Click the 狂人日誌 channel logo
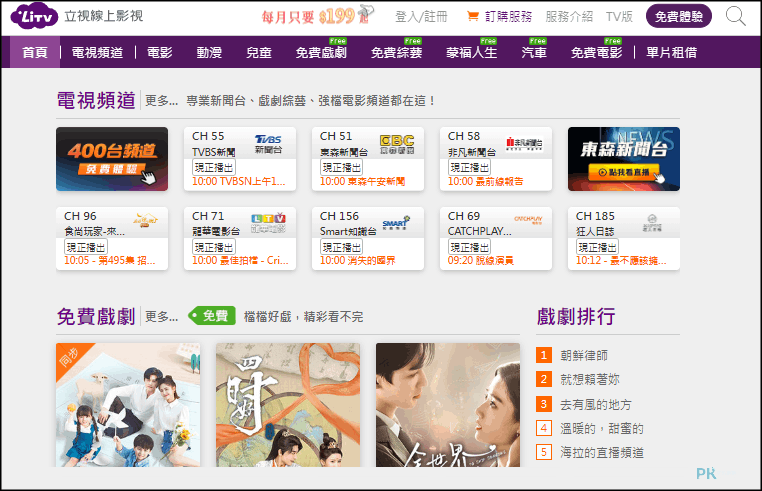762x491 pixels. click(x=652, y=223)
